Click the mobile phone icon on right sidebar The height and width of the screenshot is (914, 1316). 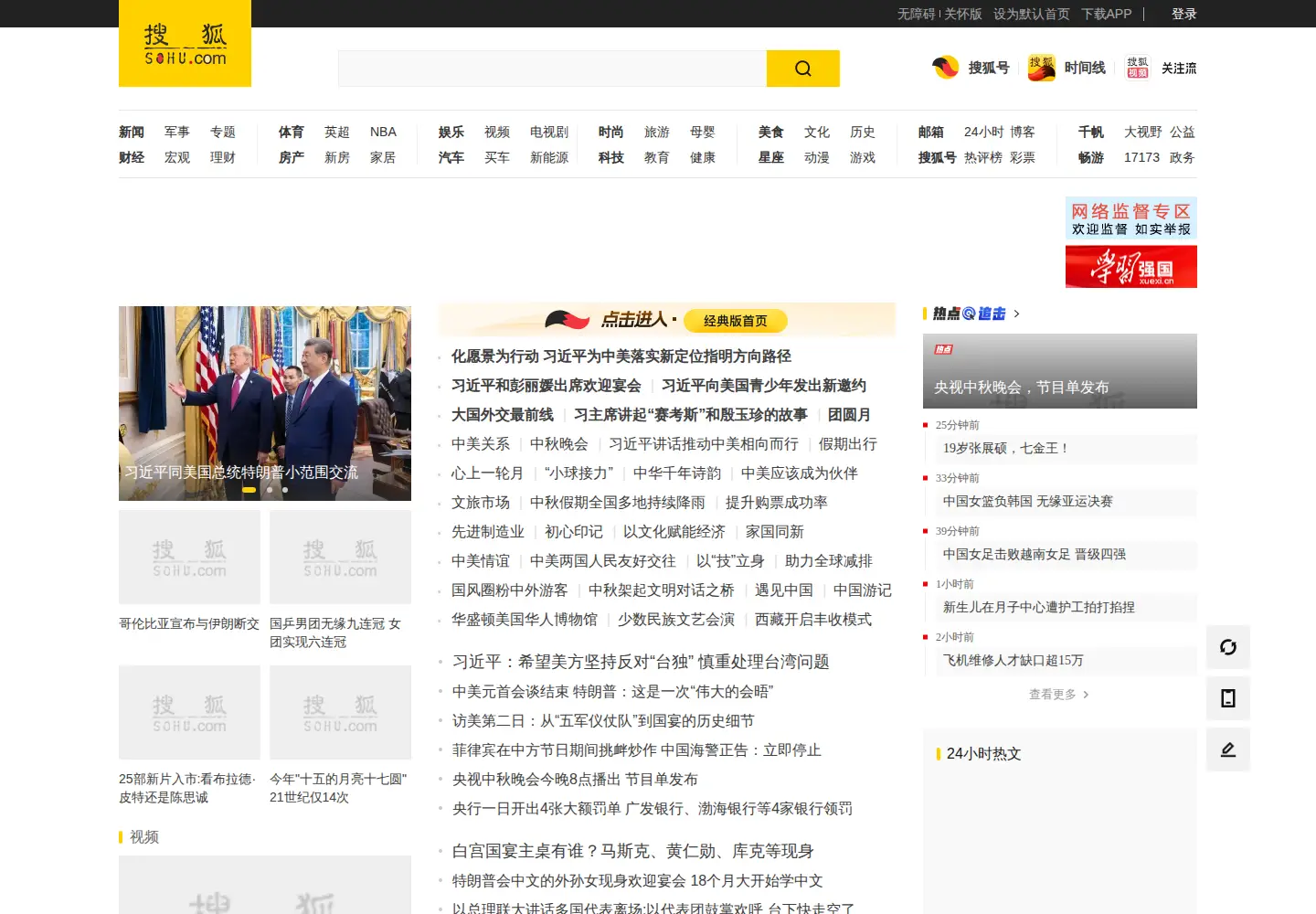point(1228,698)
